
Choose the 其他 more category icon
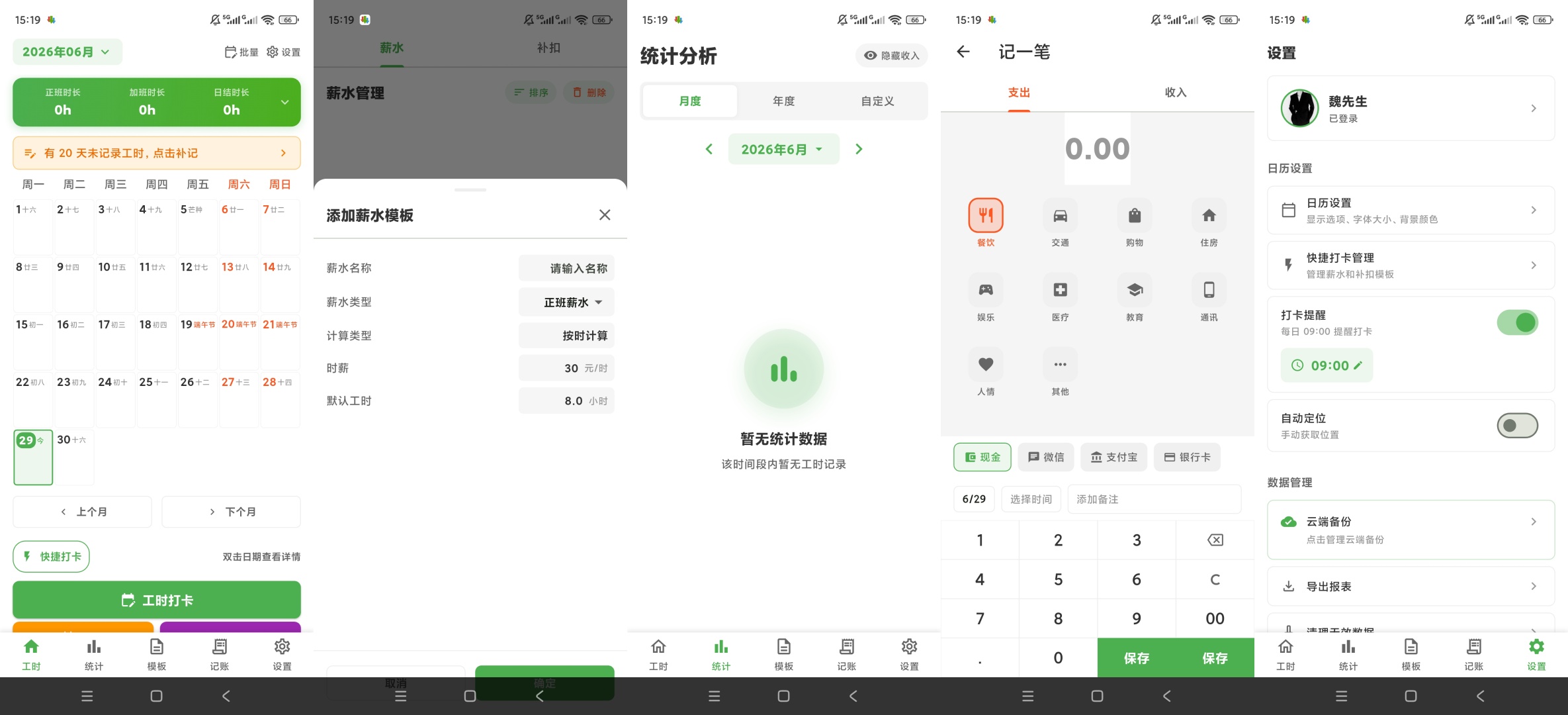1060,364
